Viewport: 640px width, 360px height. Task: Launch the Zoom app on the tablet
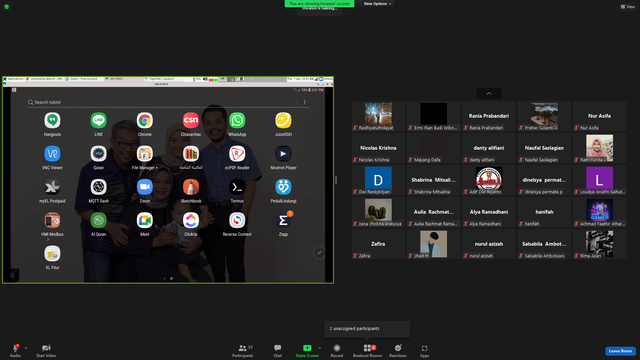[x=144, y=187]
